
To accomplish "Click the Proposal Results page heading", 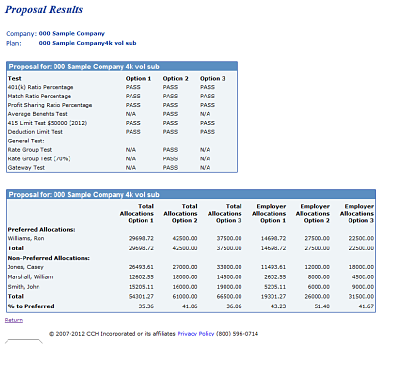I will [x=44, y=10].
